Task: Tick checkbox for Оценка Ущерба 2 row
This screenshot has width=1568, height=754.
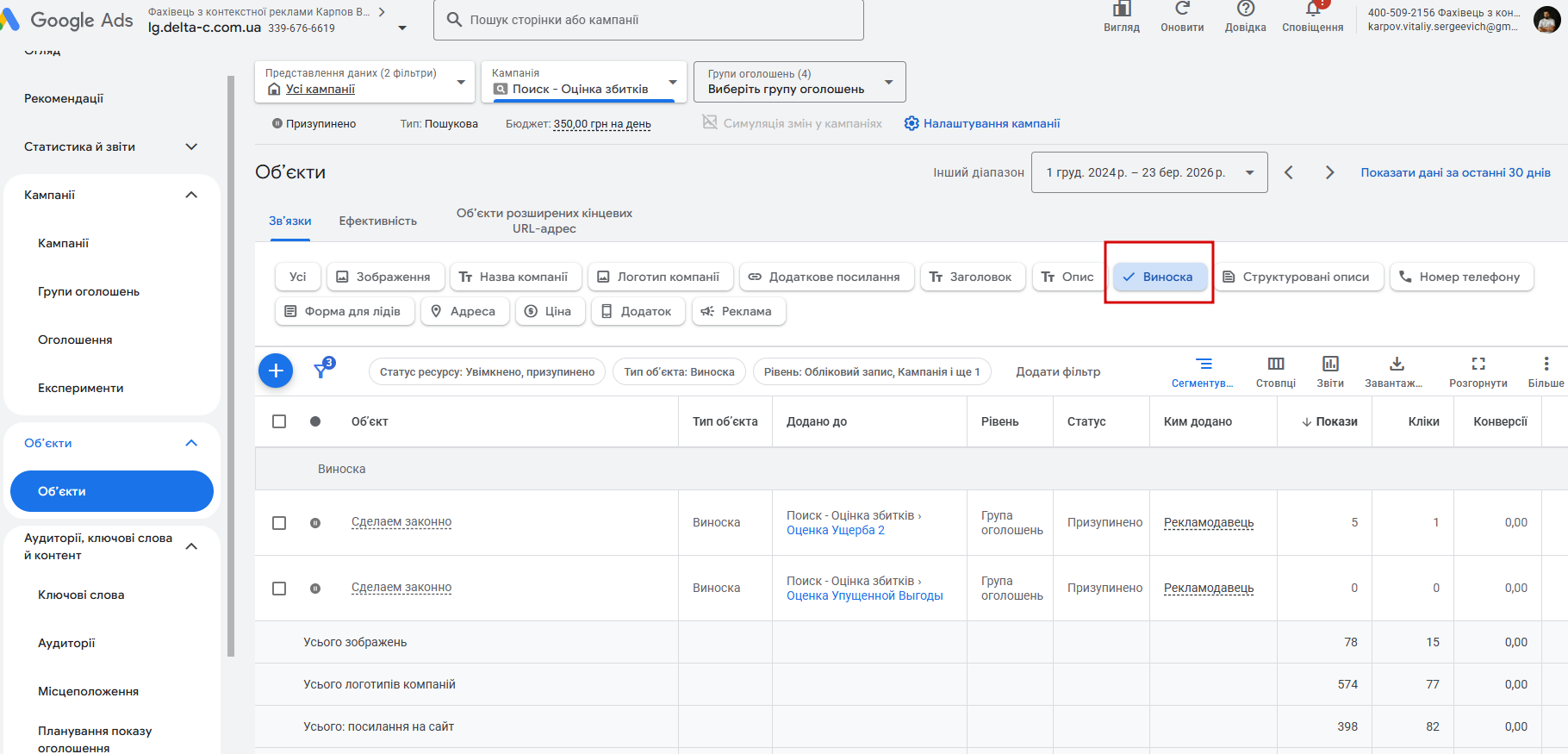Action: [279, 523]
